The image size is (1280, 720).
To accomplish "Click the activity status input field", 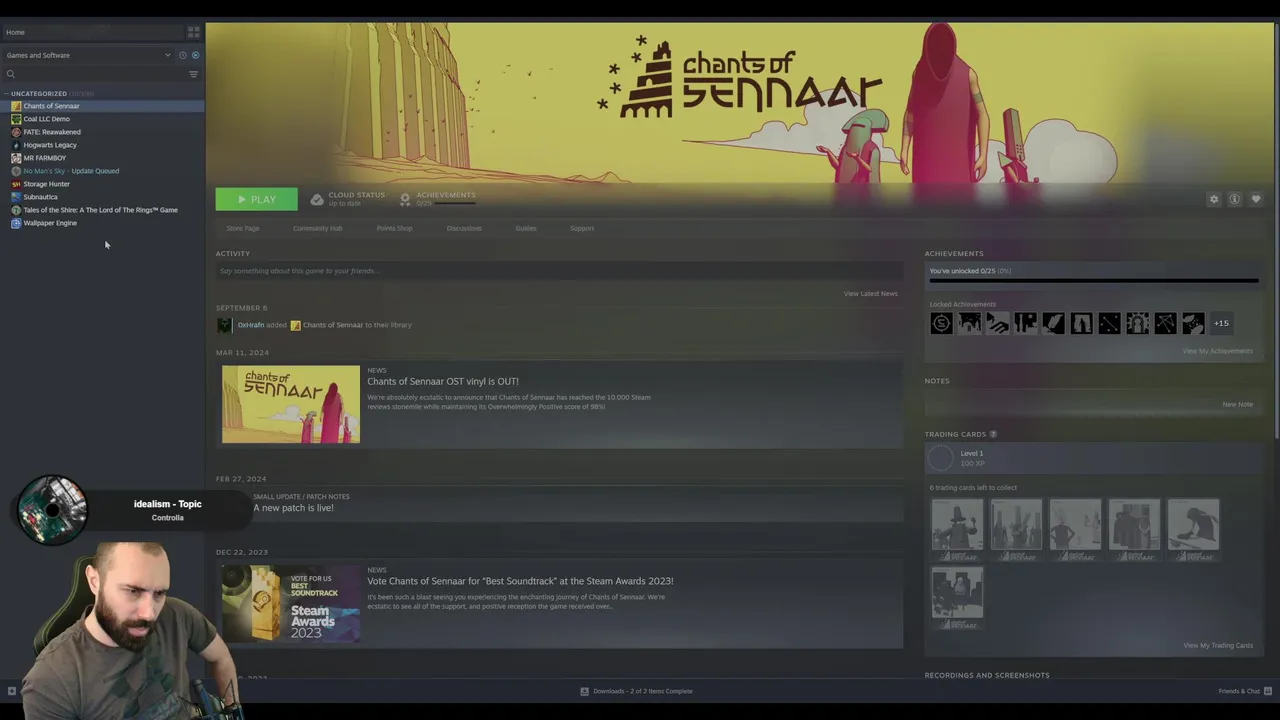I will [x=559, y=271].
